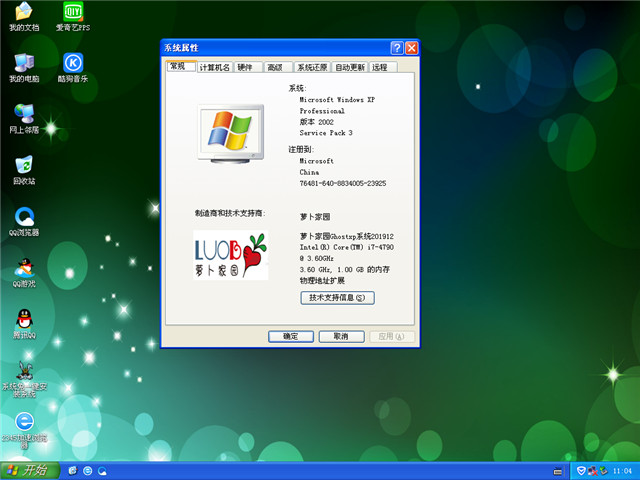This screenshot has width=640, height=480.
Task: Click the security shield tray icon
Action: 581,471
